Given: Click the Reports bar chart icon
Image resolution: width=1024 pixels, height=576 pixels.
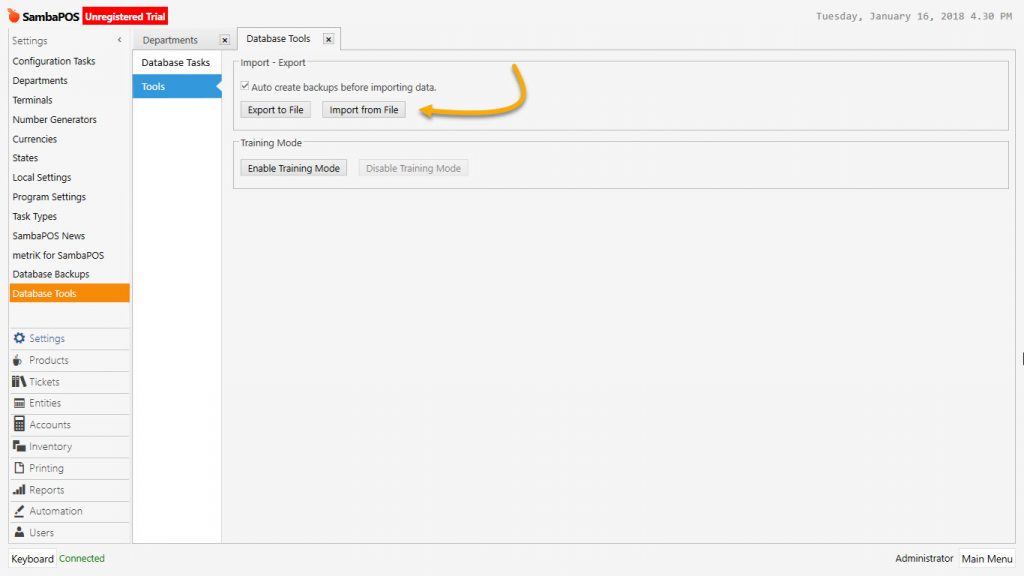Looking at the screenshot, I should click(x=19, y=489).
